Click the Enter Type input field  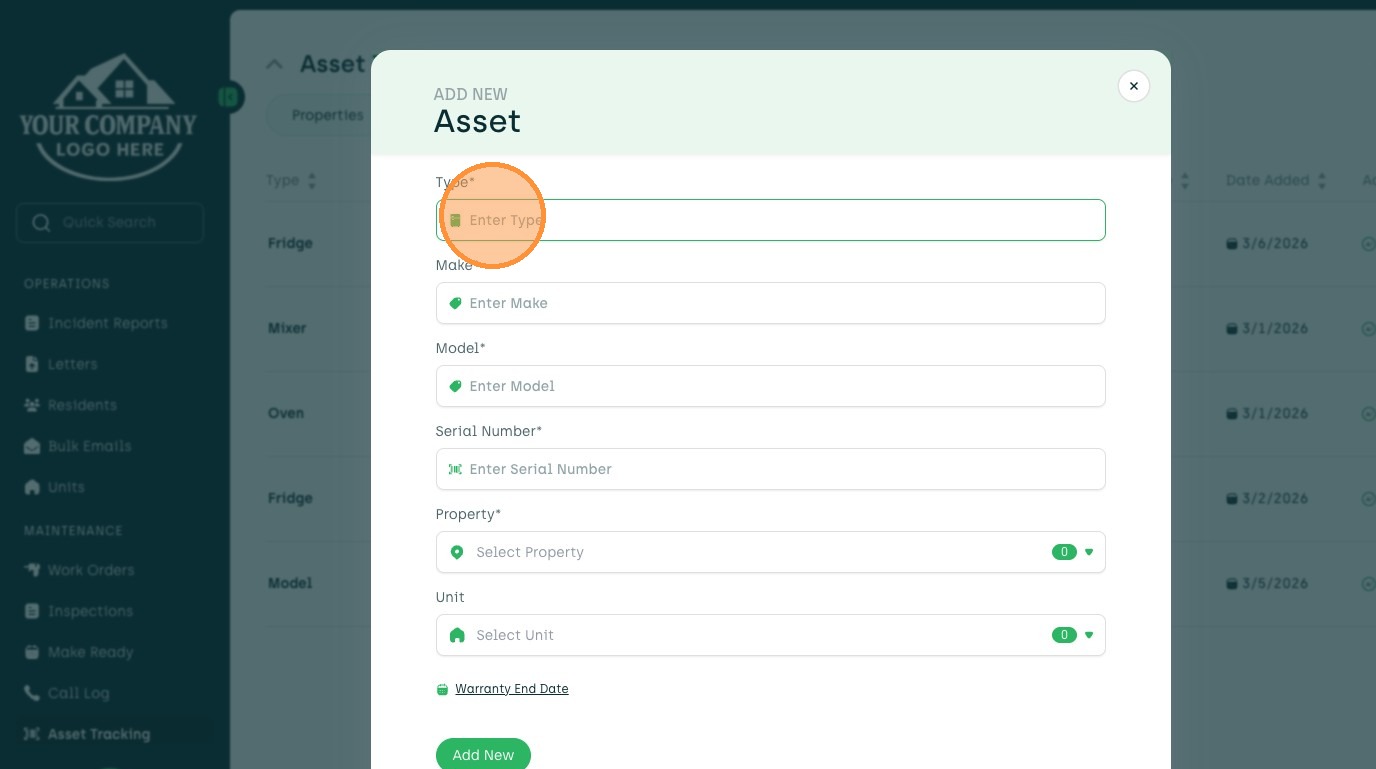click(x=770, y=220)
